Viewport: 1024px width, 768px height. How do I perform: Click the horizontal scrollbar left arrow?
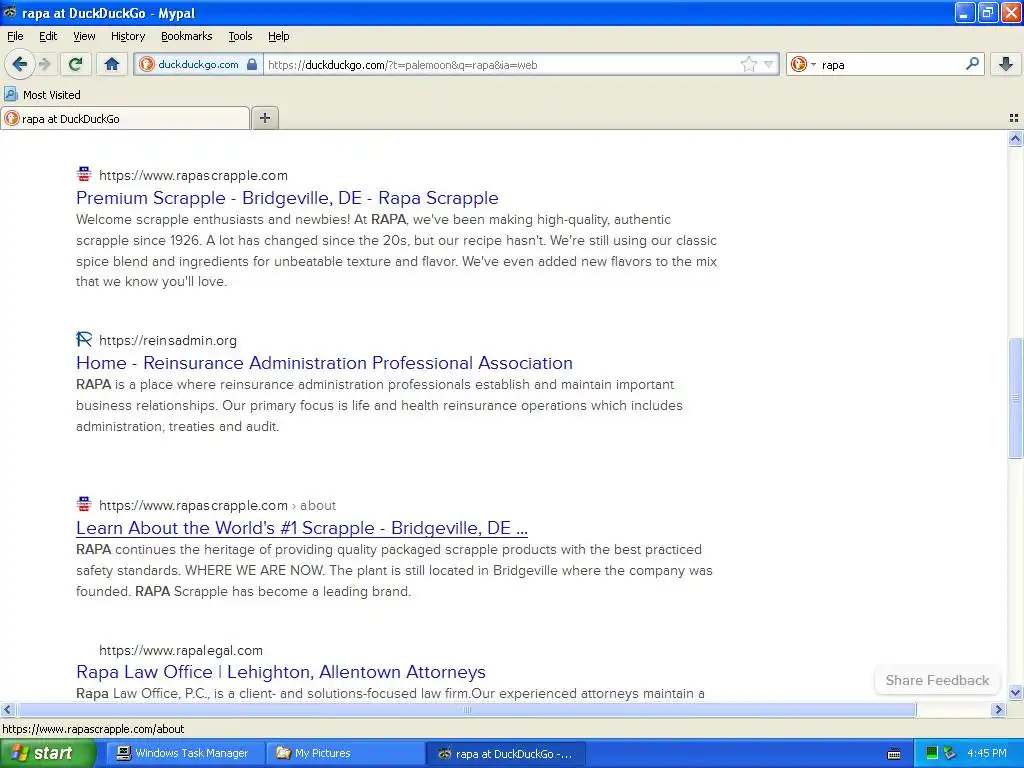[x=7, y=709]
